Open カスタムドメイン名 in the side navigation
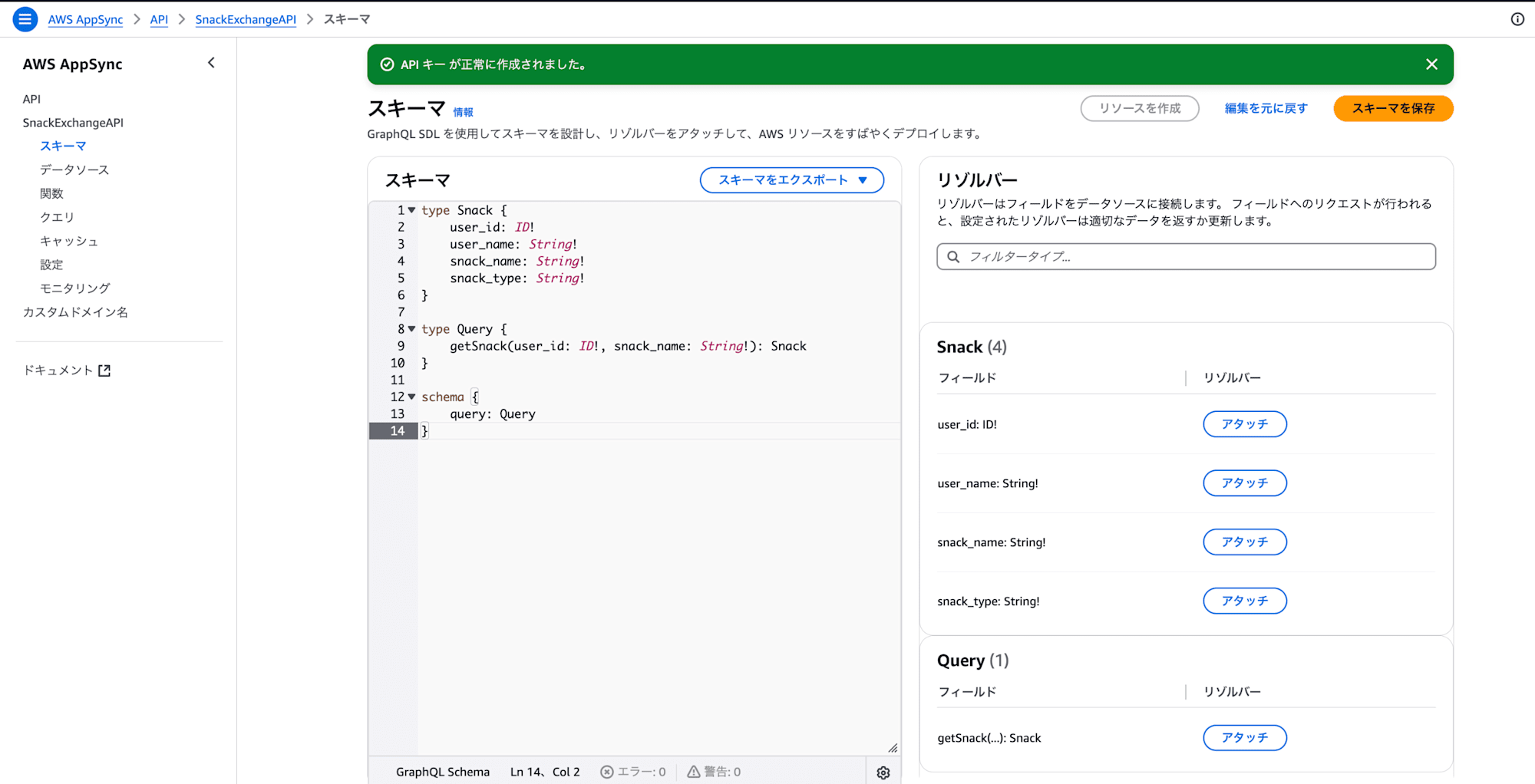1535x784 pixels. [75, 313]
